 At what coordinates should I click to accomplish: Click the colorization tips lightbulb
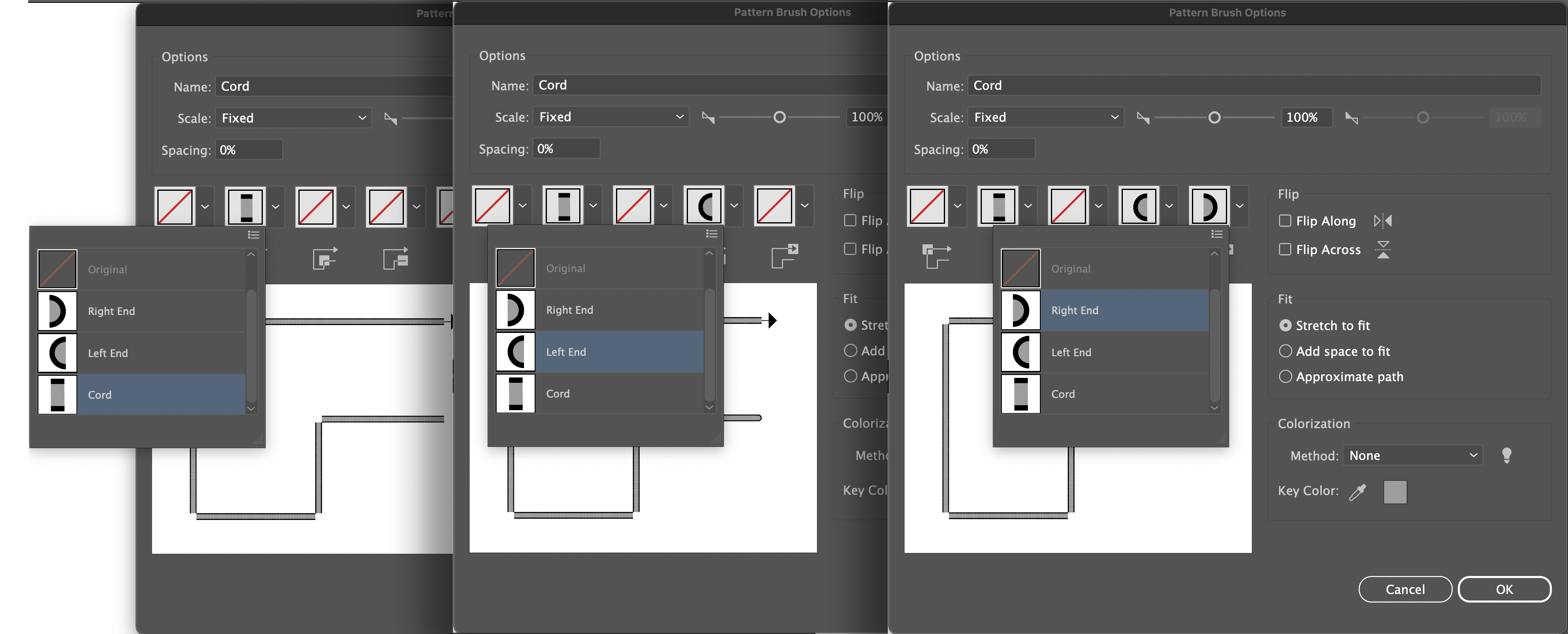click(x=1508, y=455)
